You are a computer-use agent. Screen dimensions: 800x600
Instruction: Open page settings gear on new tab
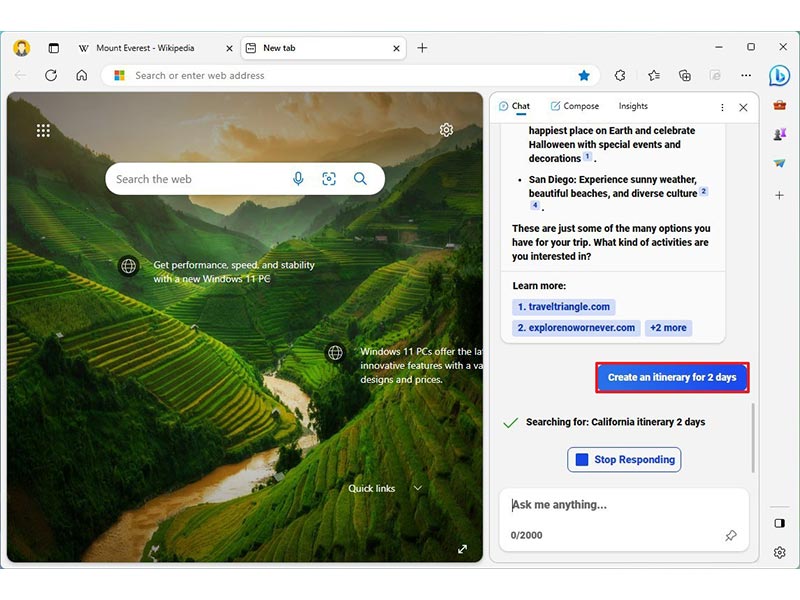446,130
